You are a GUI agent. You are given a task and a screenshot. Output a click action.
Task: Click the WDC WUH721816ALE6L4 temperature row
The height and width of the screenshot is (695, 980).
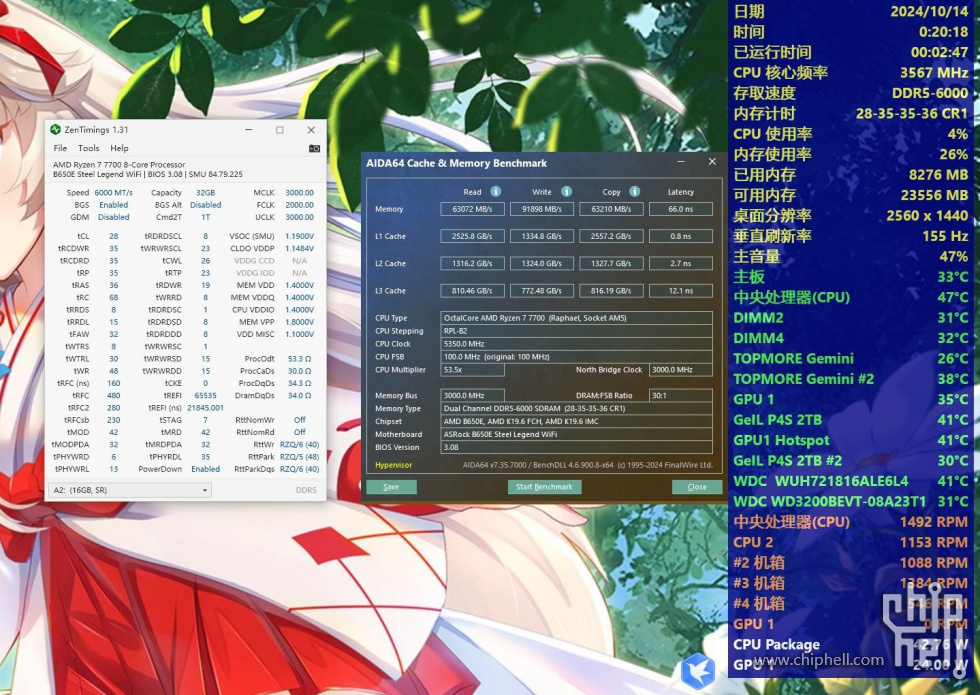click(851, 481)
